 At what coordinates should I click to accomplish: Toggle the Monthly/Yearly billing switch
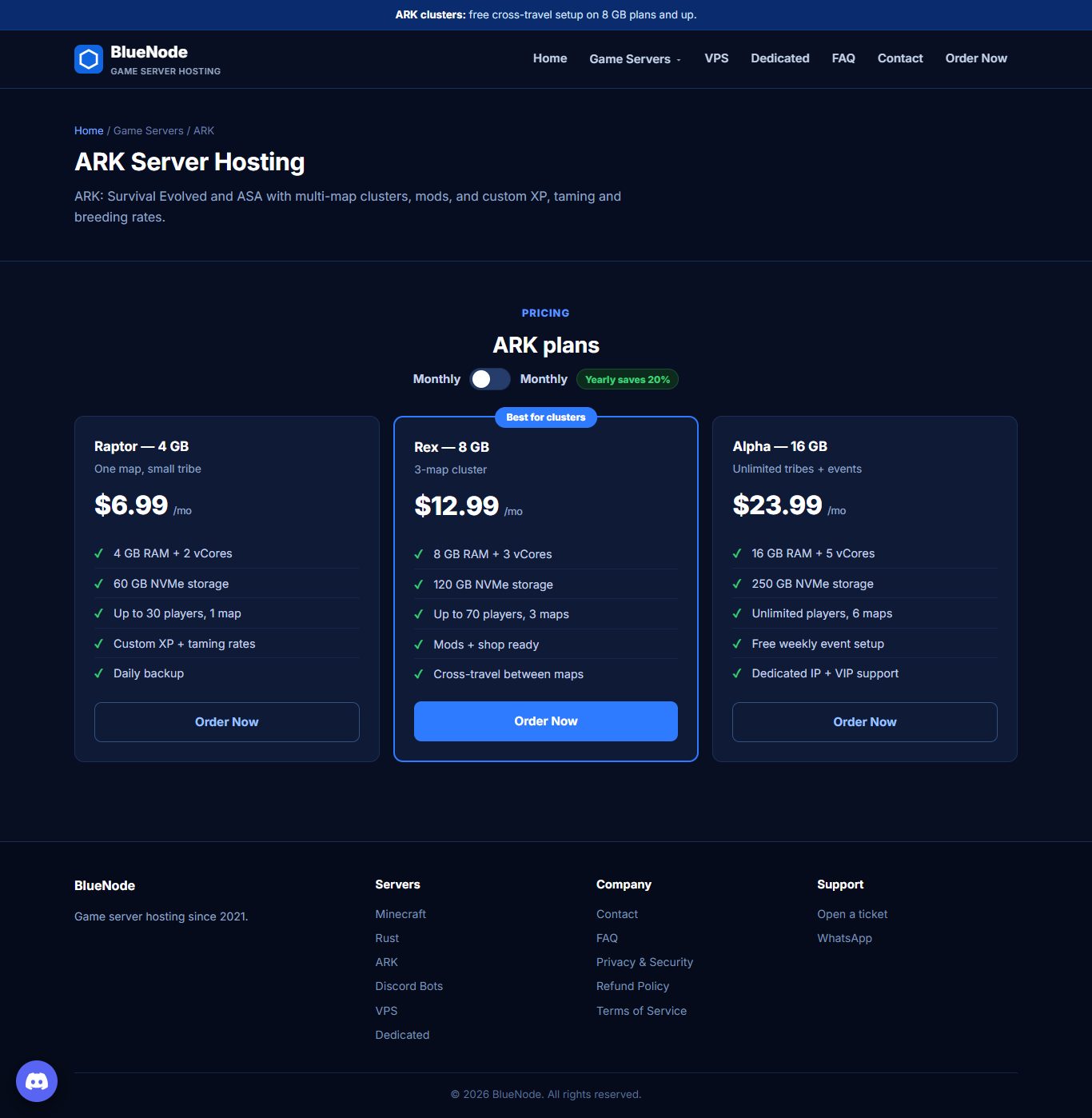pos(490,379)
